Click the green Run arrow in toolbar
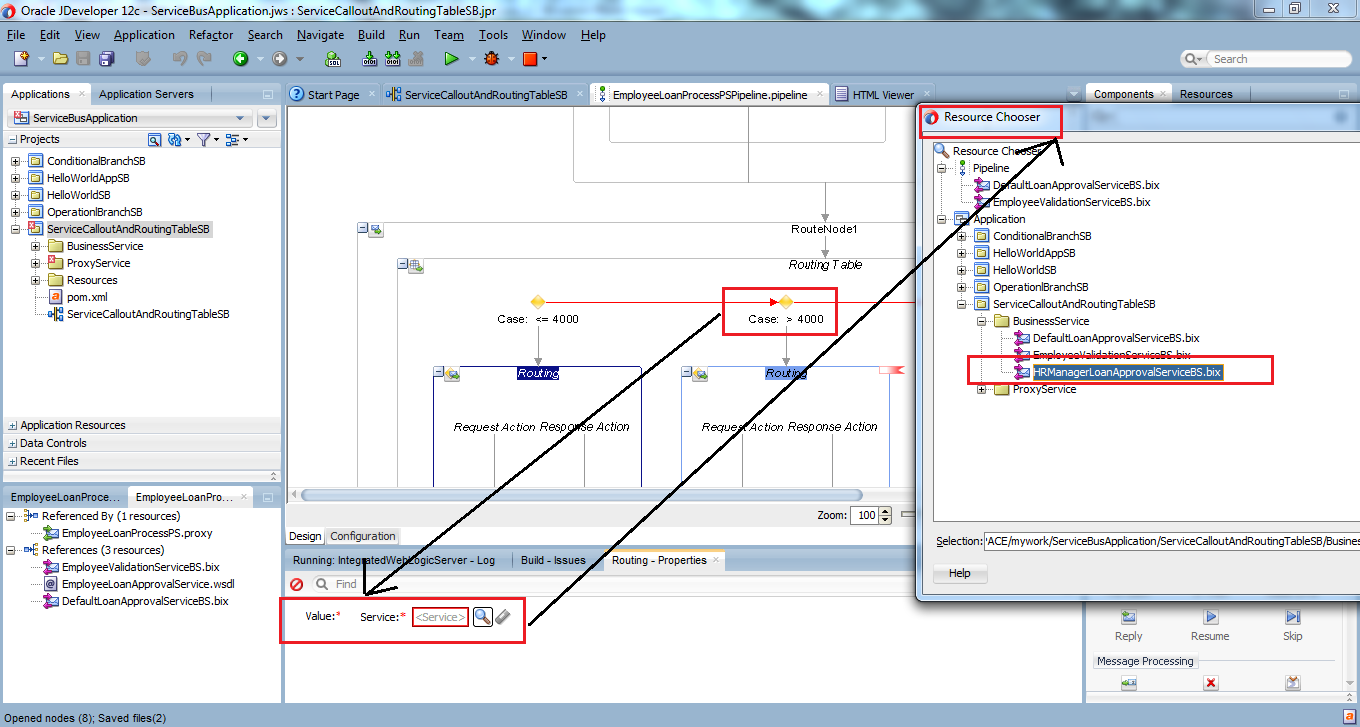Image resolution: width=1360 pixels, height=727 pixels. 451,59
